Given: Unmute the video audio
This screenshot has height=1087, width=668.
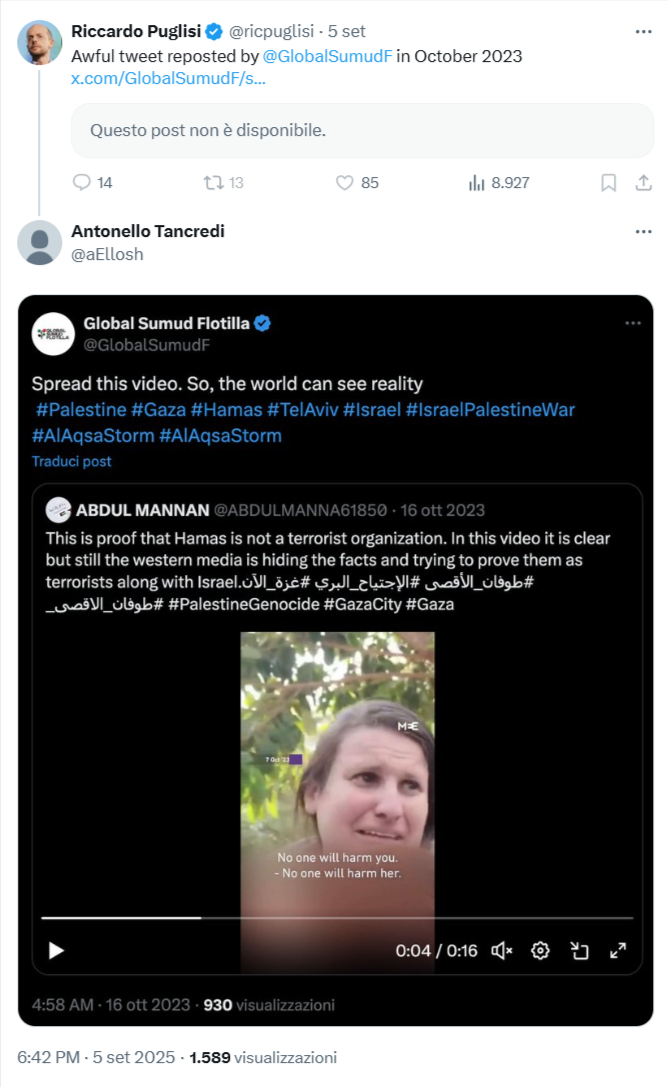Looking at the screenshot, I should [x=502, y=950].
